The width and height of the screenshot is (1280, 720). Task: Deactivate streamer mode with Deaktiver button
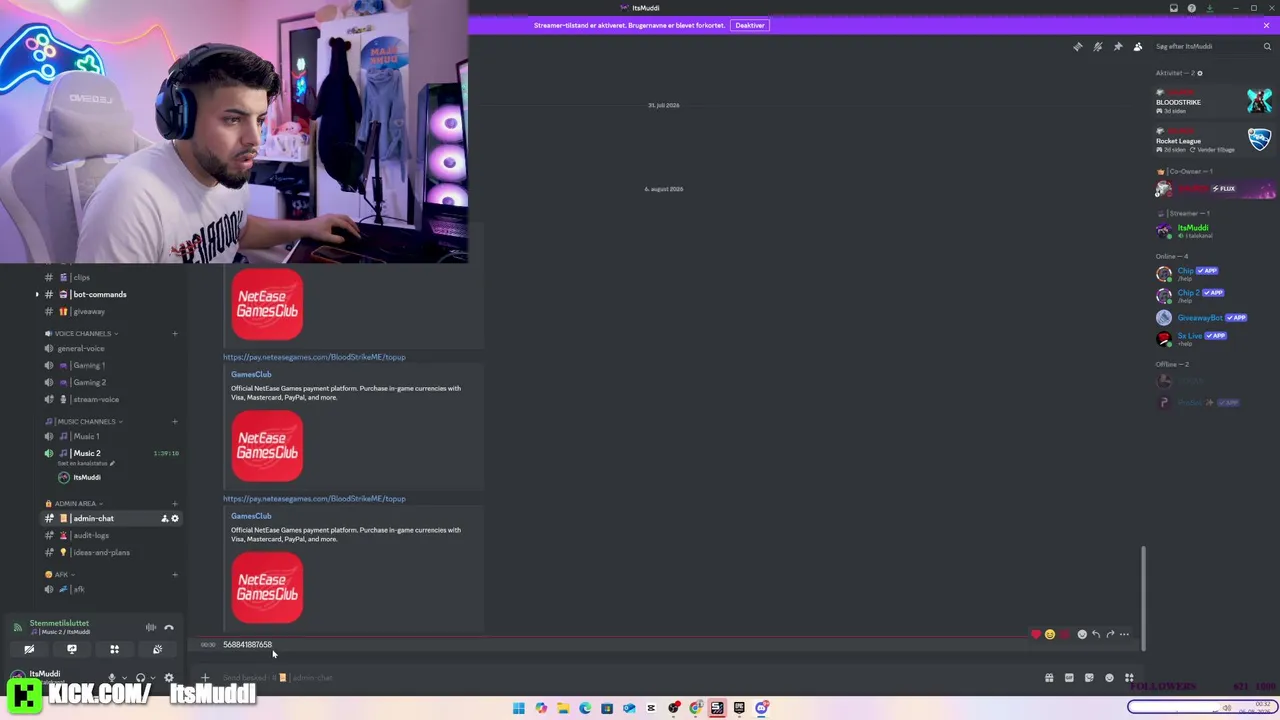click(750, 25)
